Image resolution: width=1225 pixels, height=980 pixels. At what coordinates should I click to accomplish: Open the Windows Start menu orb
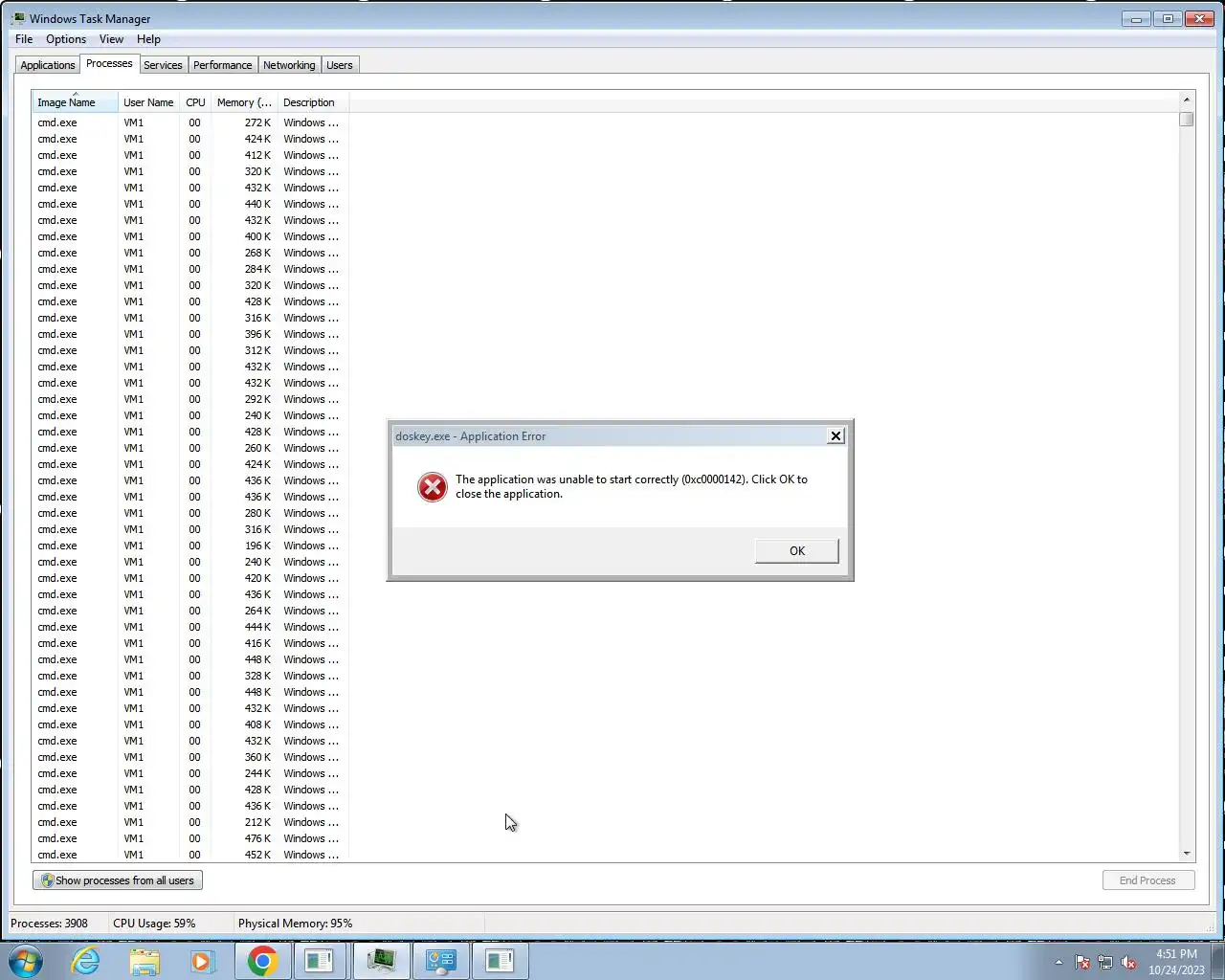(x=26, y=961)
